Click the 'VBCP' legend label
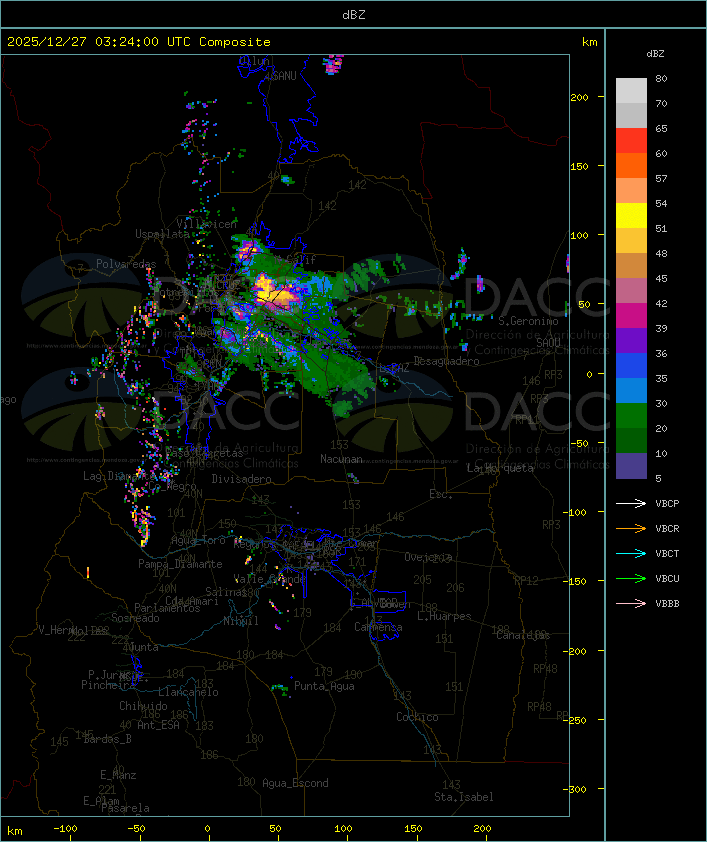 click(667, 503)
